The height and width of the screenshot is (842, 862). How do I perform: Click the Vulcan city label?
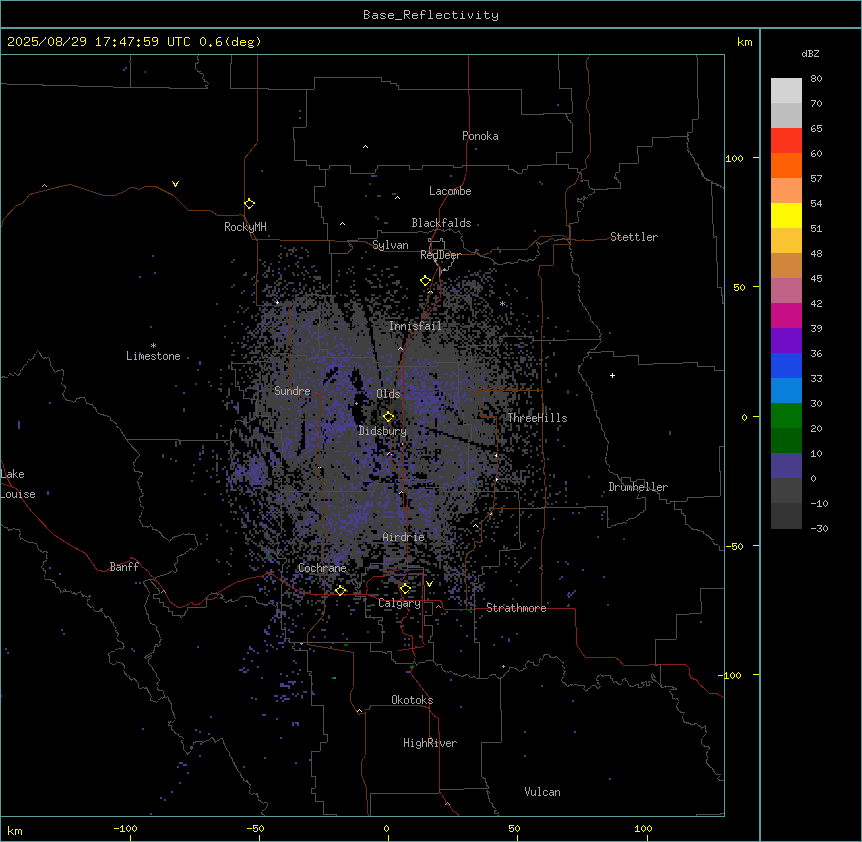[x=543, y=792]
